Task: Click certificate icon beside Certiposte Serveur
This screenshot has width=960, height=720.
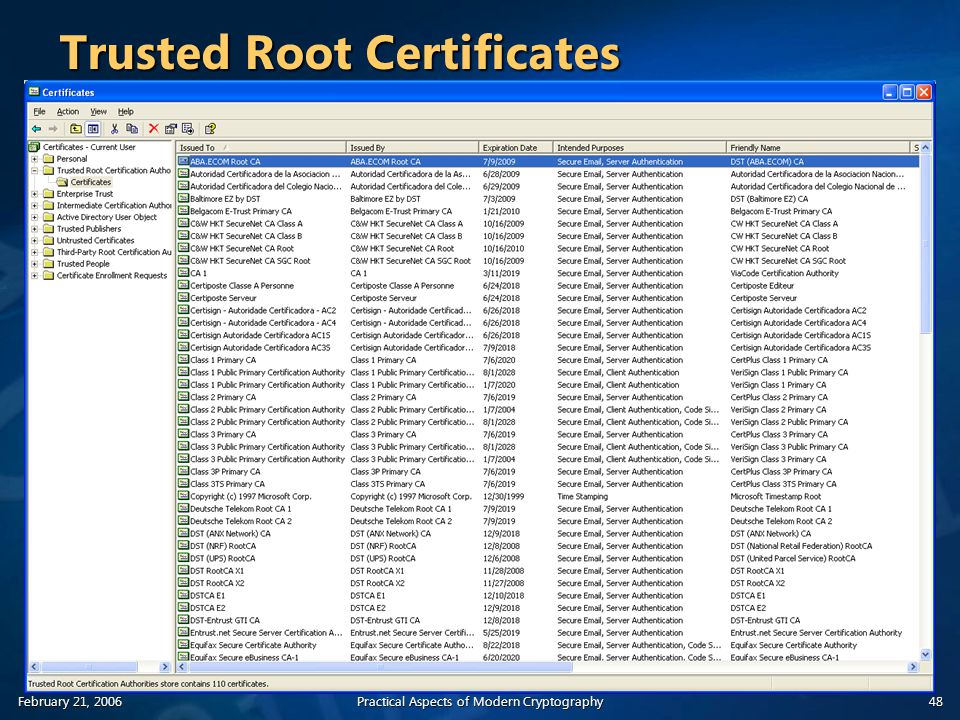Action: (x=183, y=298)
